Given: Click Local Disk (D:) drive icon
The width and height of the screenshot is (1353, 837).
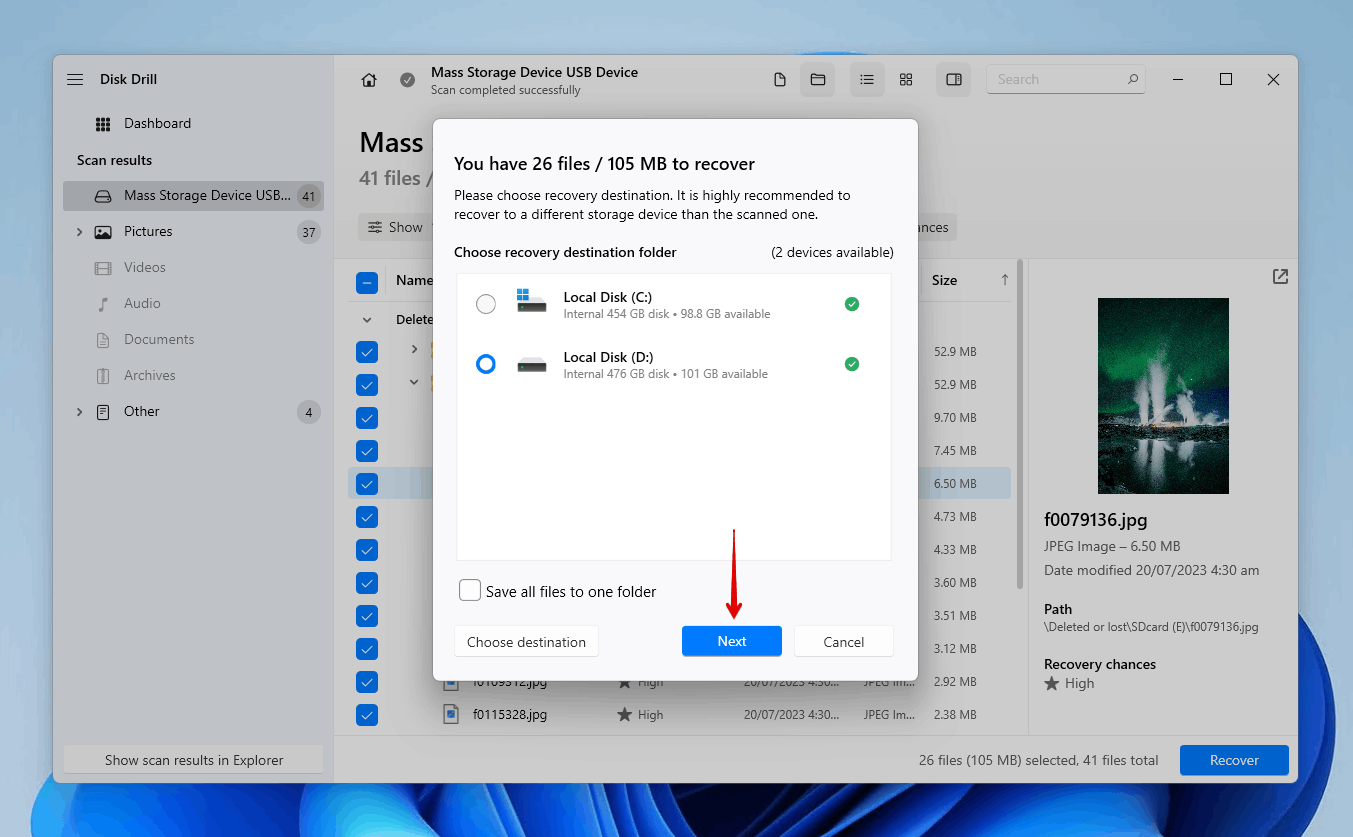Looking at the screenshot, I should click(x=532, y=365).
